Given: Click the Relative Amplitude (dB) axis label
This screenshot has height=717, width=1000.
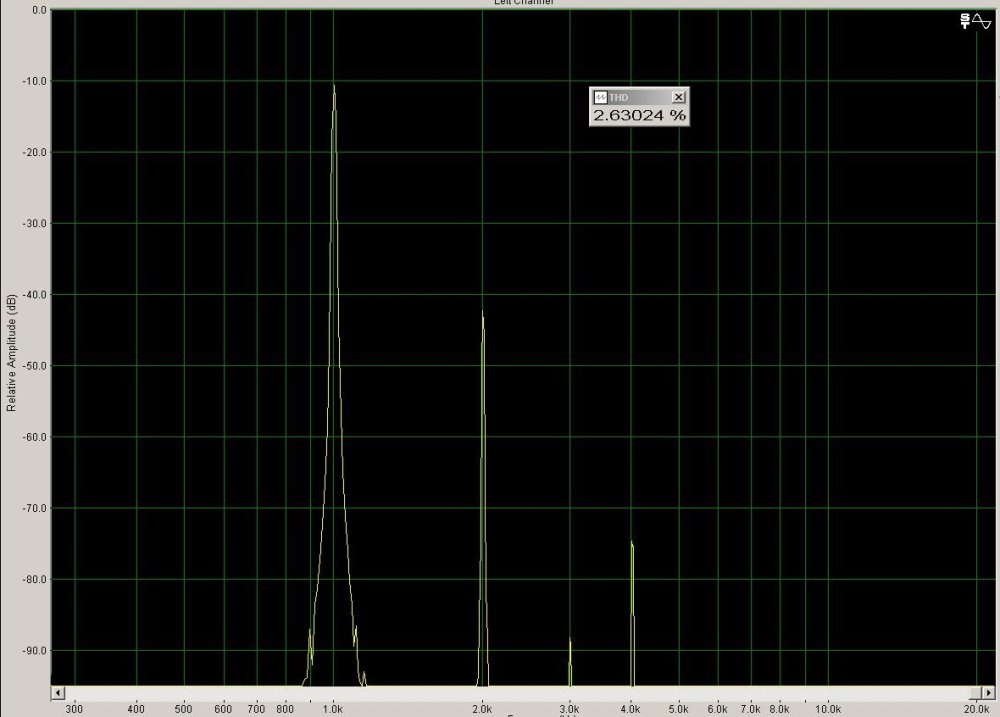Looking at the screenshot, I should (11, 353).
